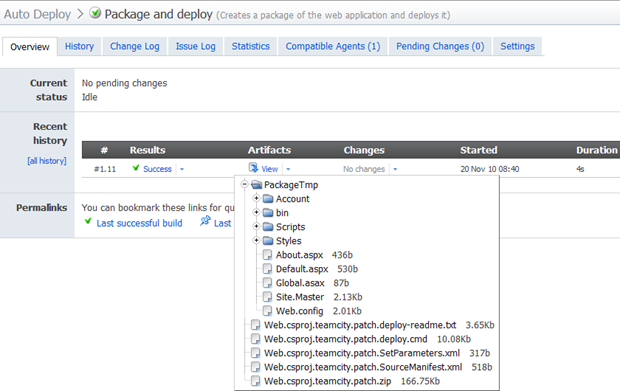Open Web.csproj.teamcity.patch.SourceManifest.xml
The height and width of the screenshot is (391, 620).
363,367
